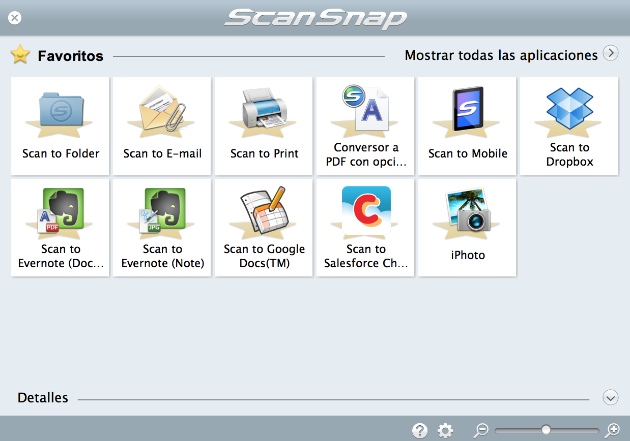Click the icon size slider handle
Image resolution: width=630 pixels, height=441 pixels.
[545, 430]
